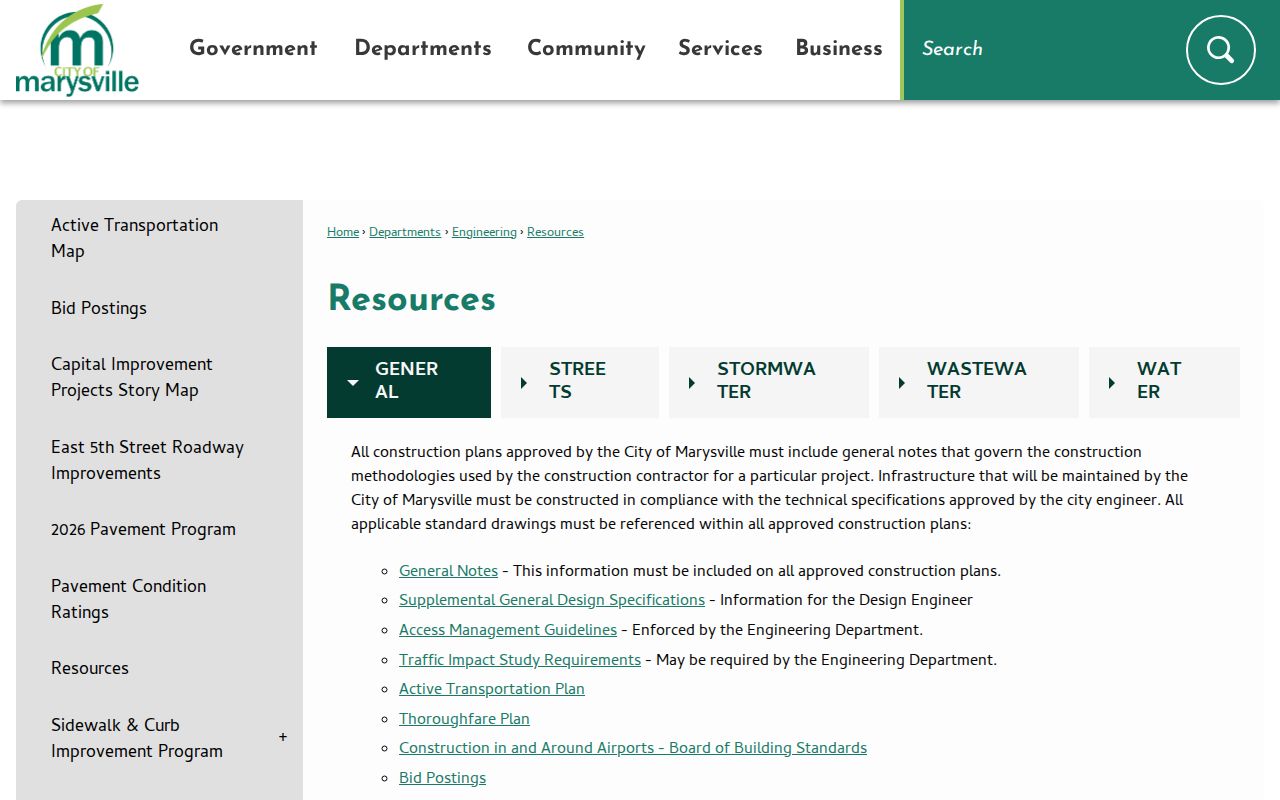Viewport: 1280px width, 800px height.
Task: Go to Engineering breadcrumb
Action: tap(484, 232)
